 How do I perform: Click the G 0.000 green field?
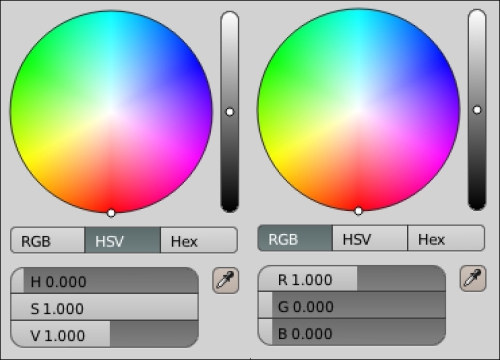pyautogui.click(x=352, y=305)
